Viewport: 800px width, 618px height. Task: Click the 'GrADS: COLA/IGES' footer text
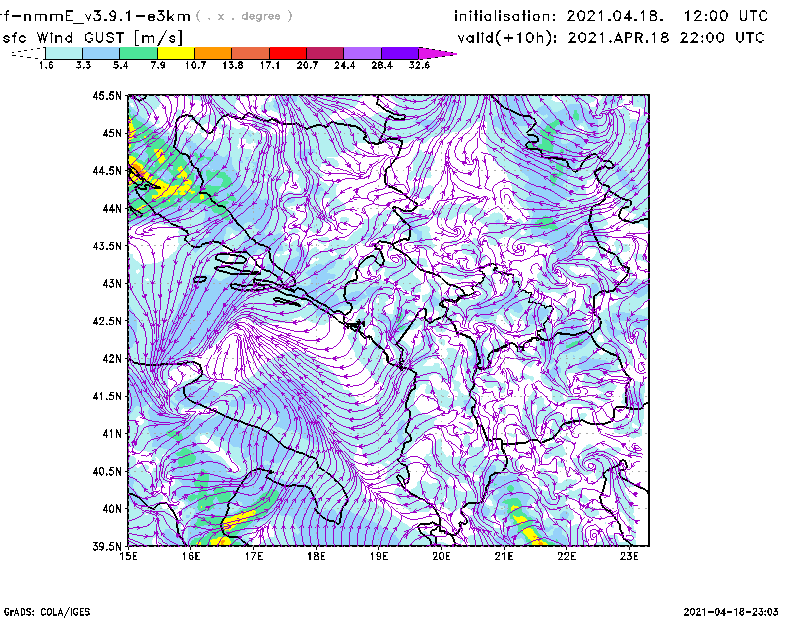tap(47, 612)
